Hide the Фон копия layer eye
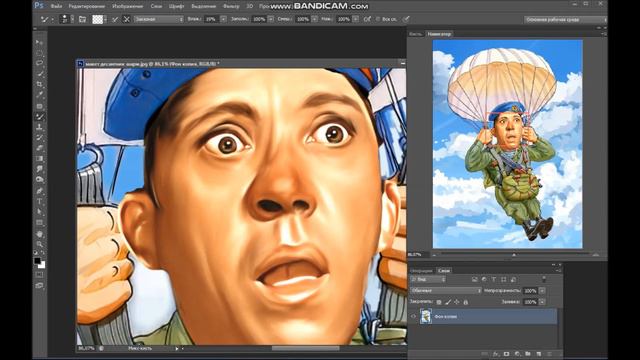Image resolution: width=640 pixels, height=360 pixels. pos(413,316)
